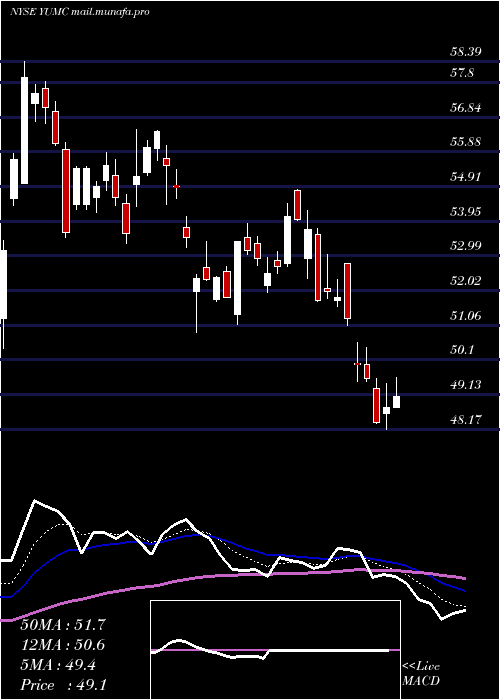Click the tallest white candlestick near the 57.8 level
The image size is (500, 700).
(x=24, y=130)
